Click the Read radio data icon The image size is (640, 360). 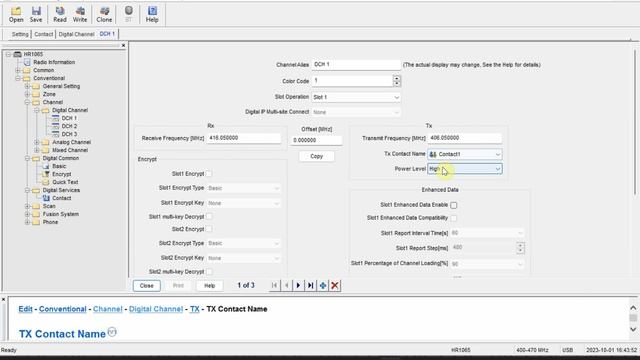pyautogui.click(x=60, y=14)
